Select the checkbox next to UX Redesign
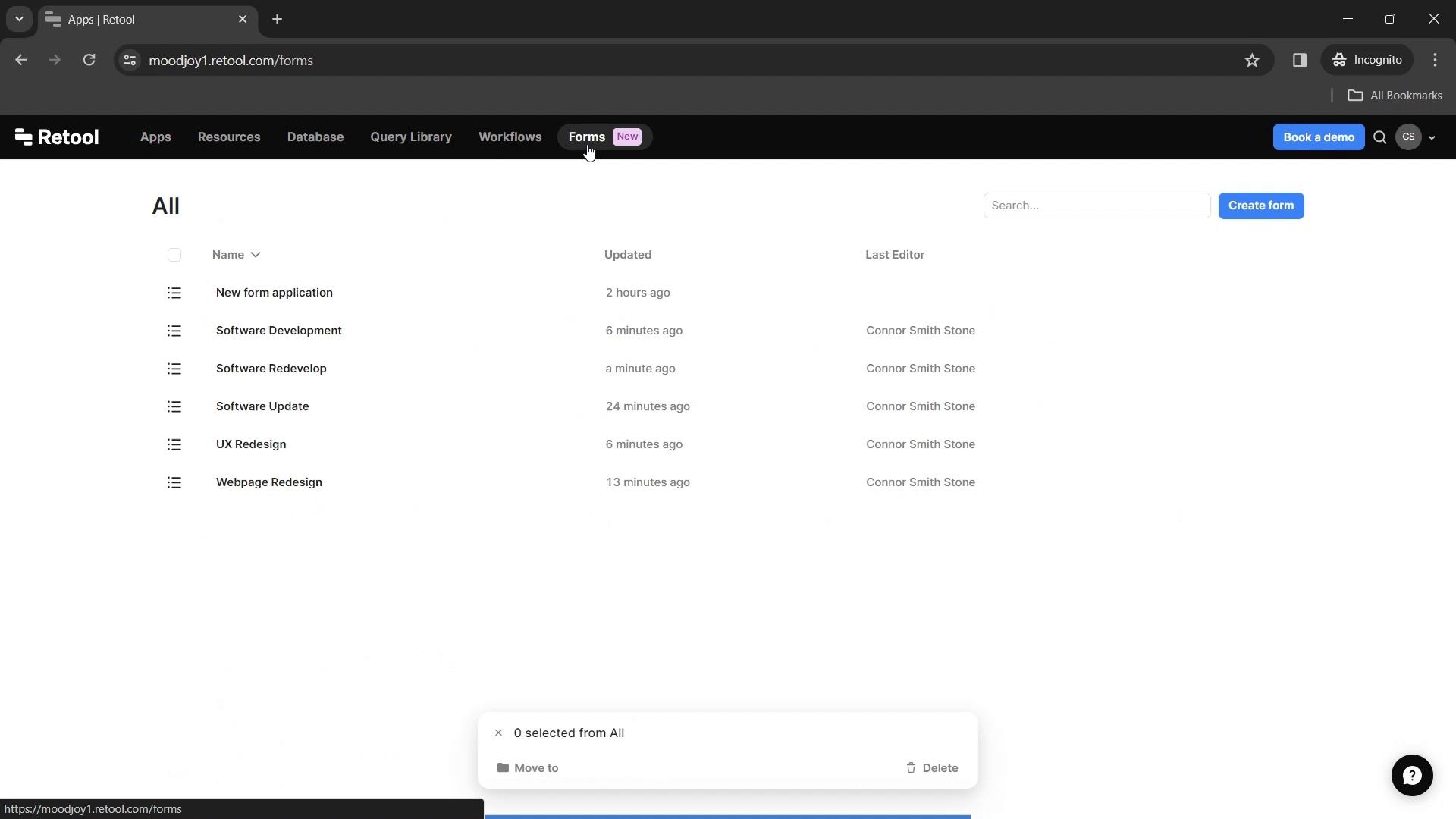 click(x=175, y=443)
